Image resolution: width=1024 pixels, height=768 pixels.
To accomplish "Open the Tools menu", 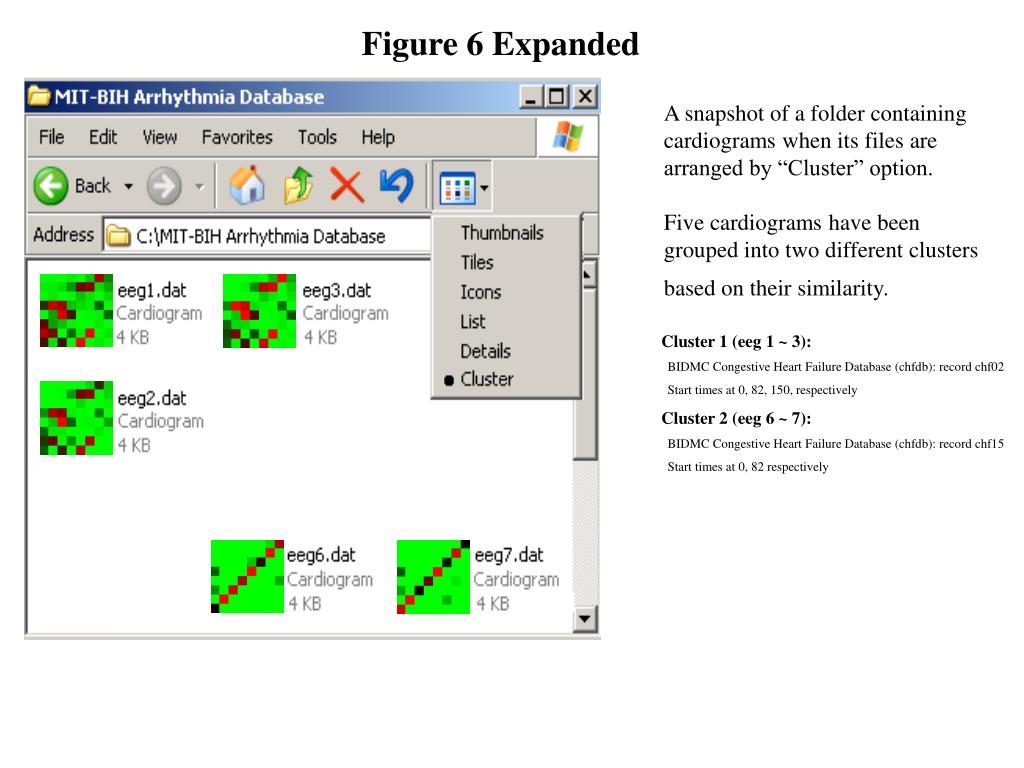I will 317,137.
